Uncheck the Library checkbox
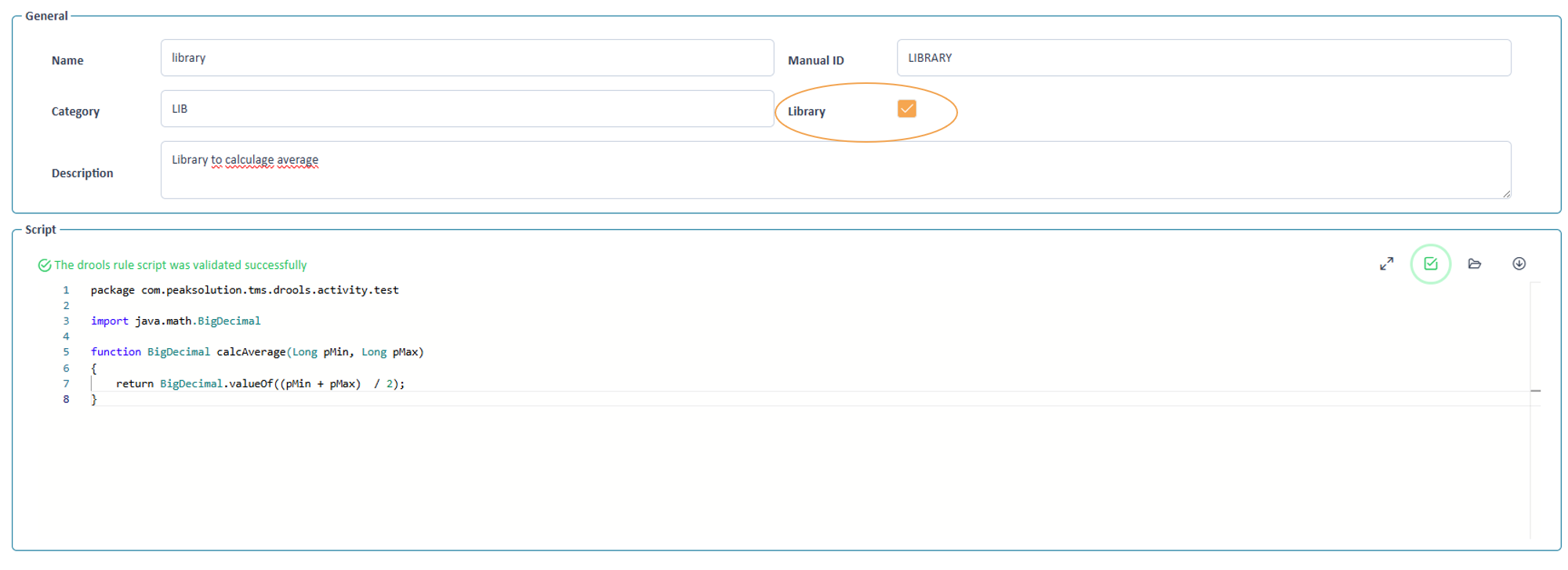The height and width of the screenshot is (570, 1568). pyautogui.click(x=906, y=109)
